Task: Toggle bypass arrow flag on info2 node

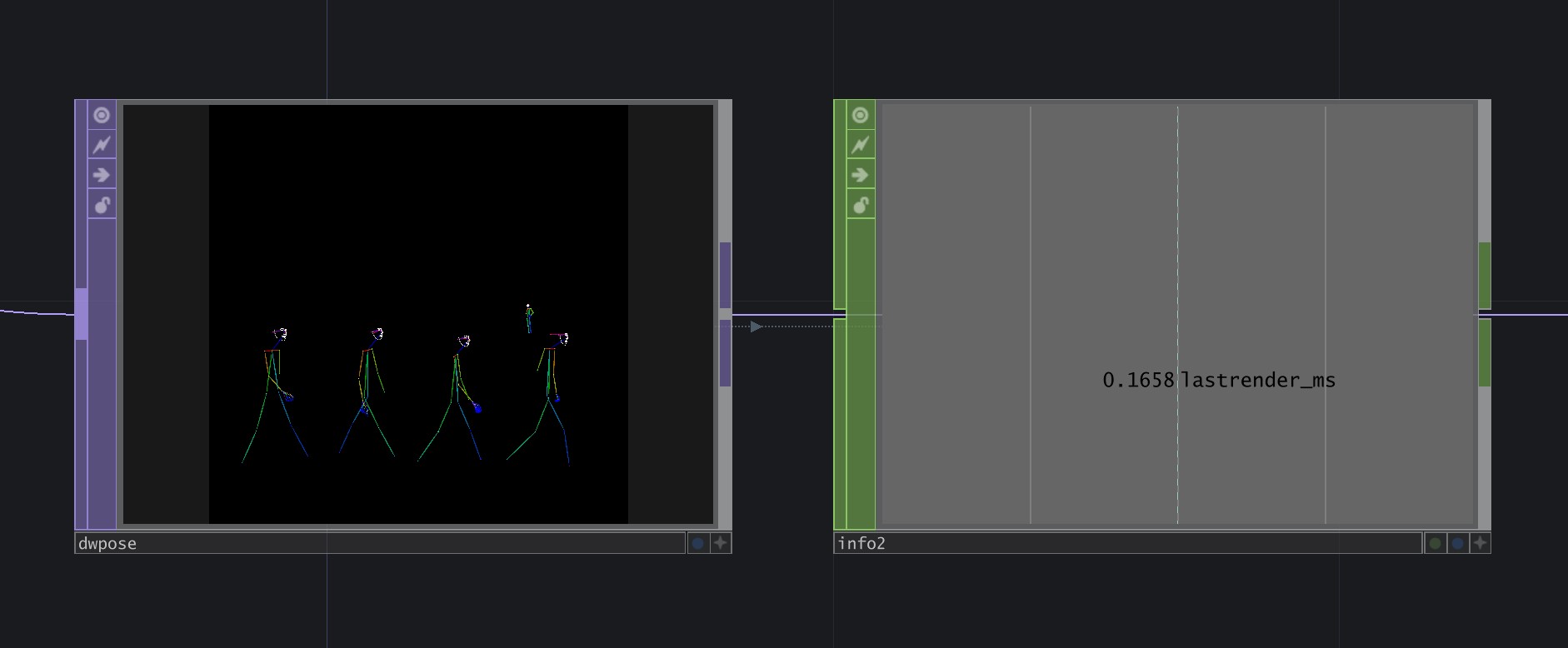Action: (x=861, y=175)
